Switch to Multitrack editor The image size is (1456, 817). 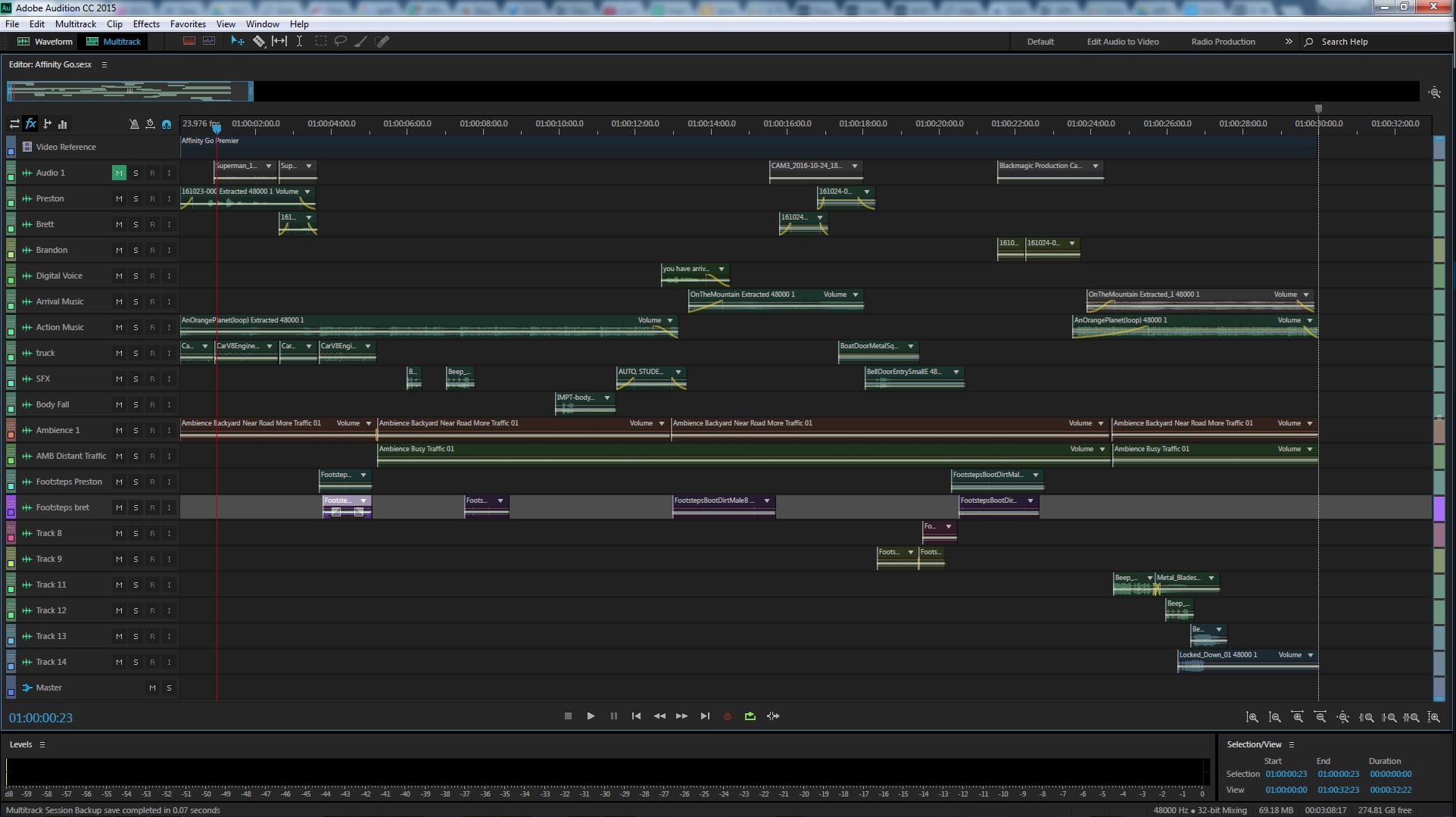click(114, 42)
